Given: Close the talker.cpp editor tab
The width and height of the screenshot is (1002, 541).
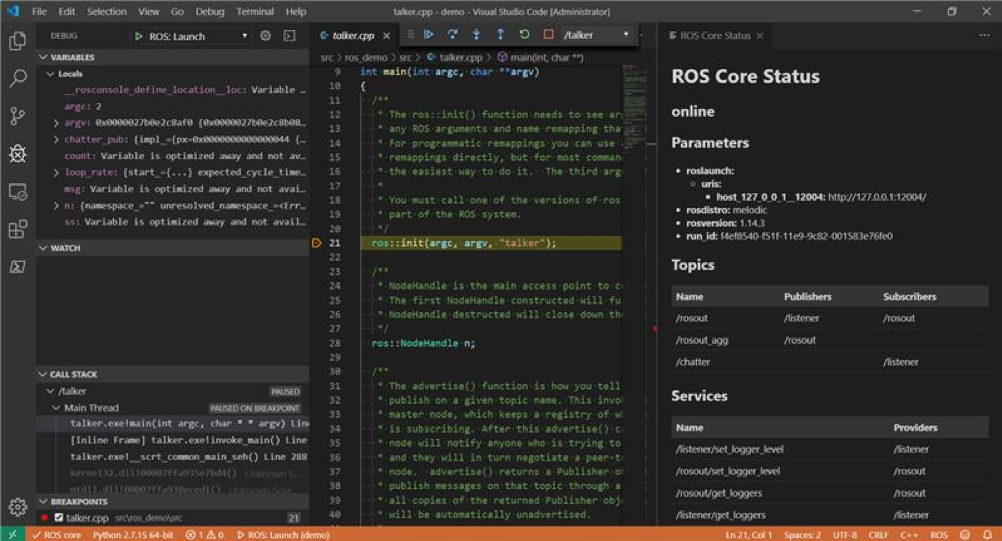Looking at the screenshot, I should 386,36.
